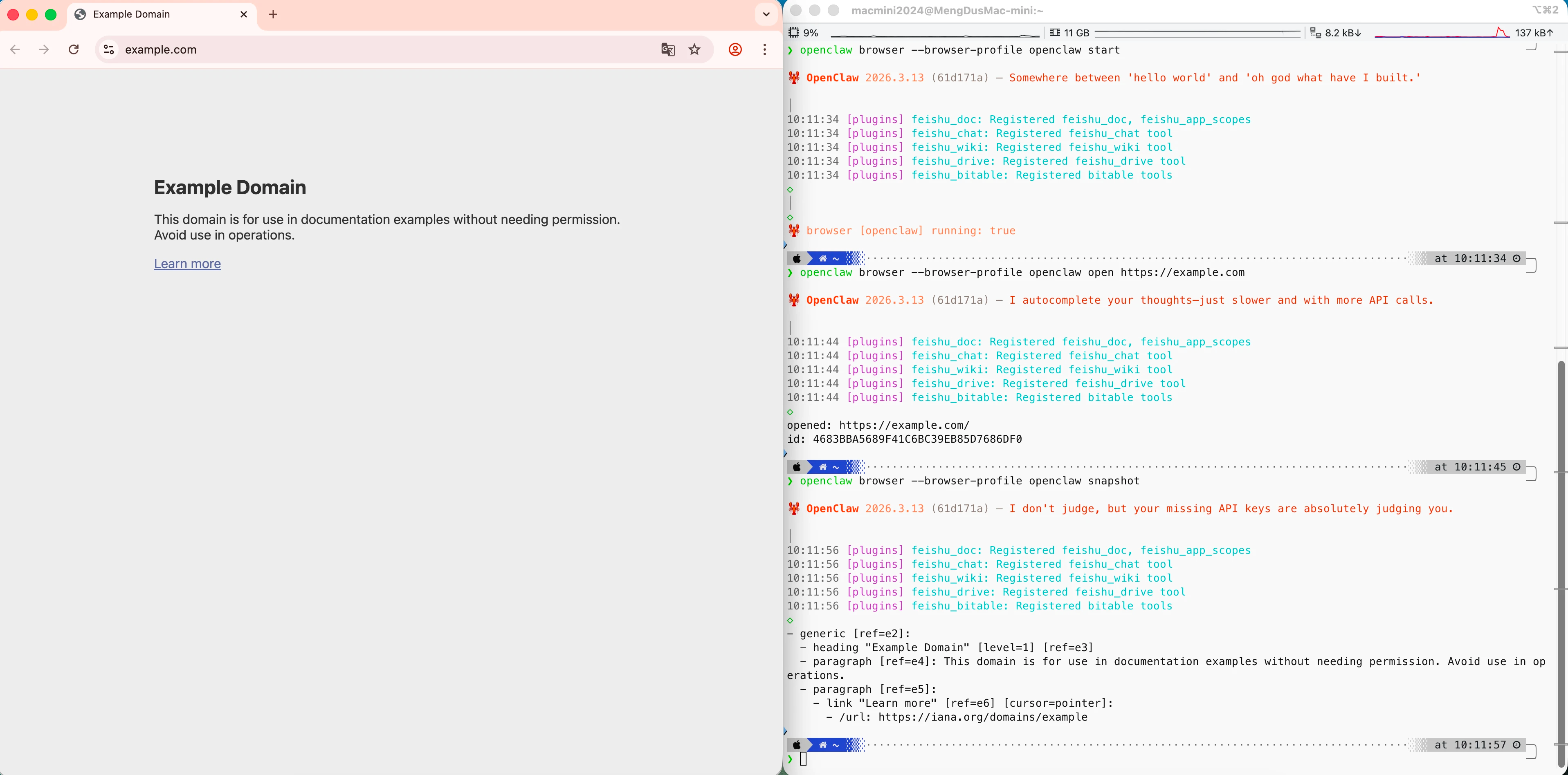Click the browser back arrow
The width and height of the screenshot is (1568, 775).
point(15,50)
